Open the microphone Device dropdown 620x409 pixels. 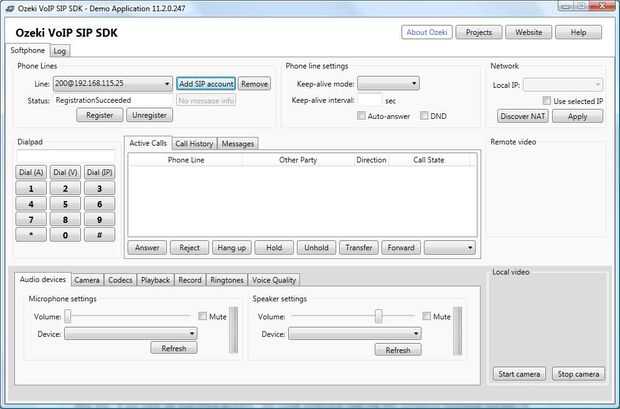[x=131, y=333]
